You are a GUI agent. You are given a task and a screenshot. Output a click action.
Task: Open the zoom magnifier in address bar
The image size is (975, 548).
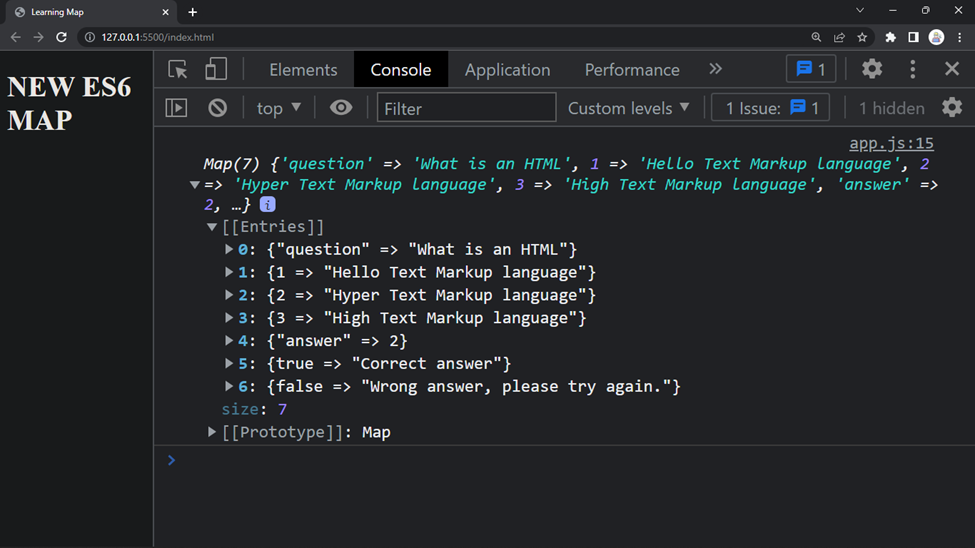click(816, 37)
